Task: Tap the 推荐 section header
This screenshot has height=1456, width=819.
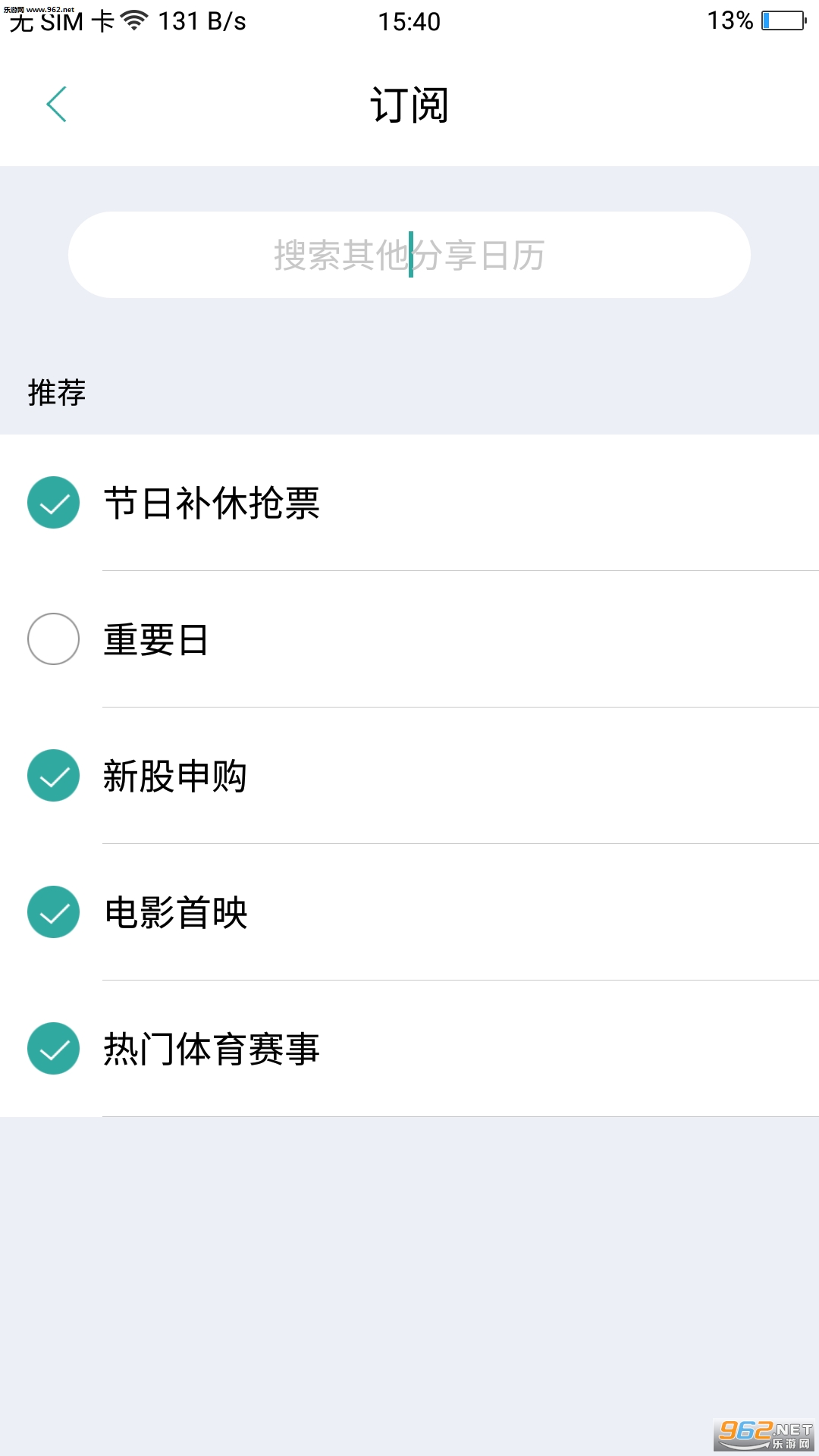Action: coord(57,393)
